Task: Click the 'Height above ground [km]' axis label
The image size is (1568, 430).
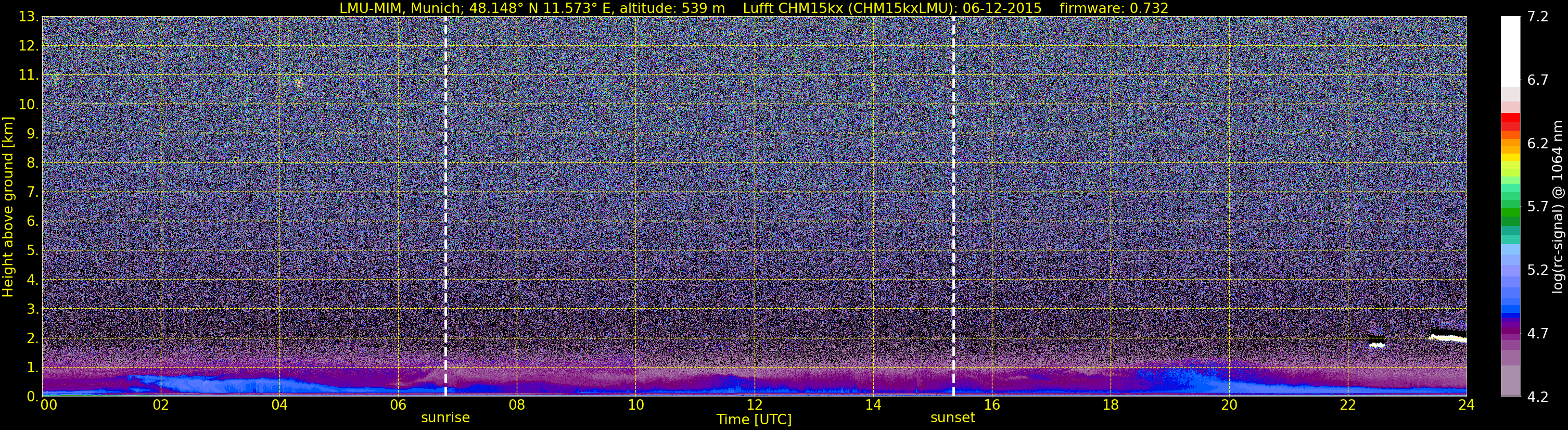Action: (8, 207)
